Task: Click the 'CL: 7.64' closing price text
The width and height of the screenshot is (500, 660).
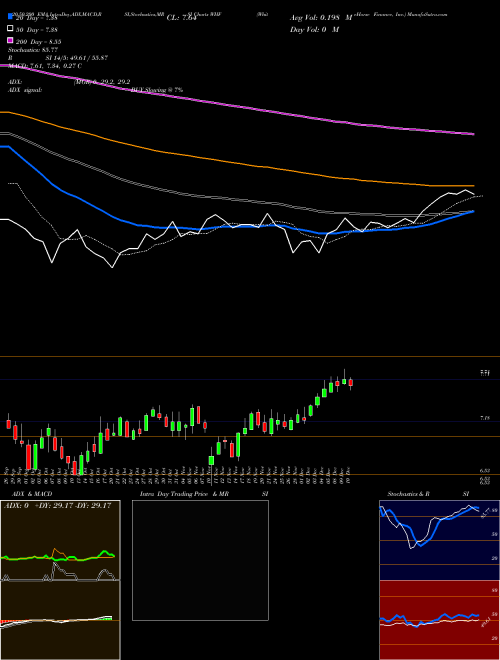Action: [x=182, y=18]
